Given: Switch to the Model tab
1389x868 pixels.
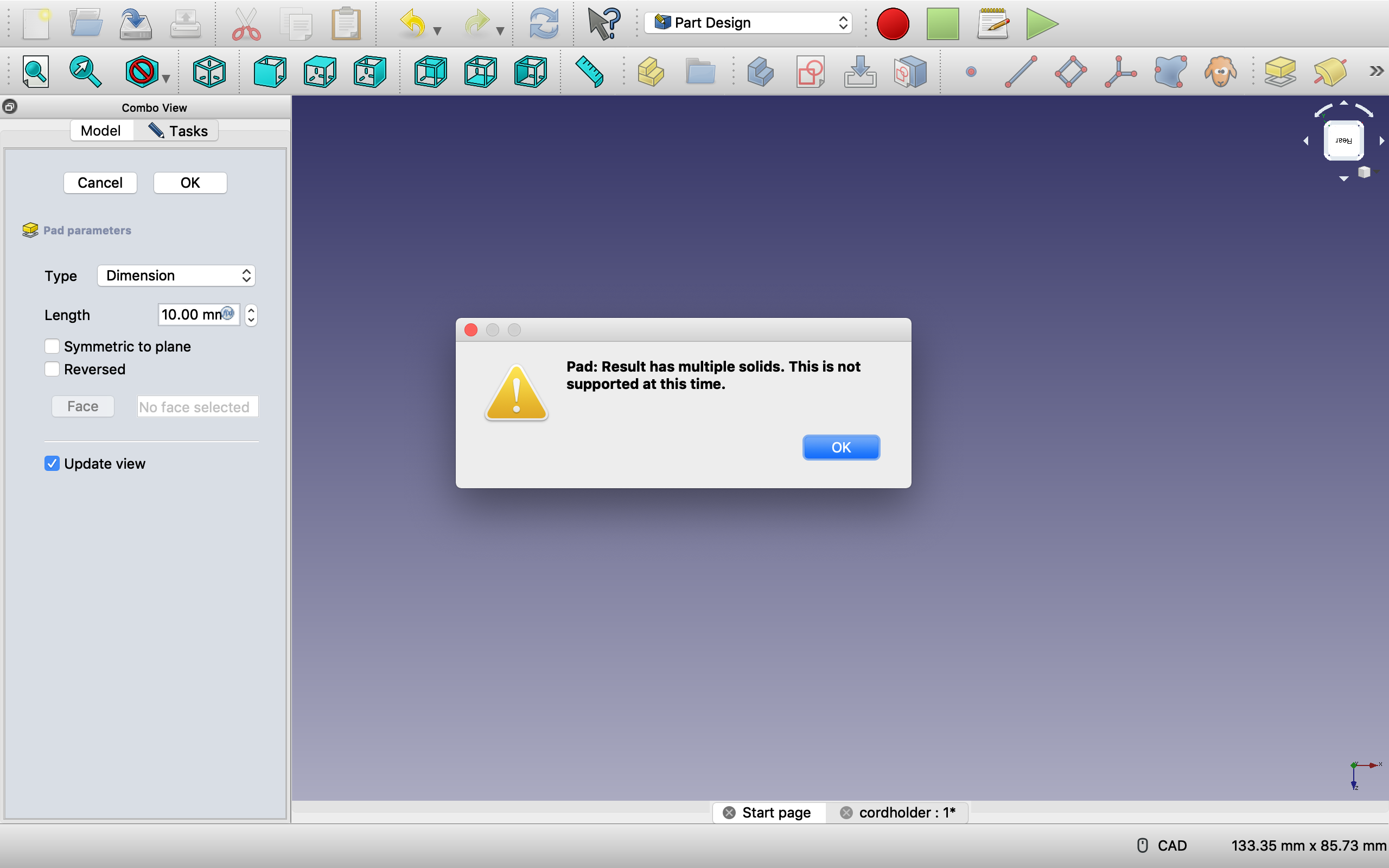Looking at the screenshot, I should tap(100, 131).
